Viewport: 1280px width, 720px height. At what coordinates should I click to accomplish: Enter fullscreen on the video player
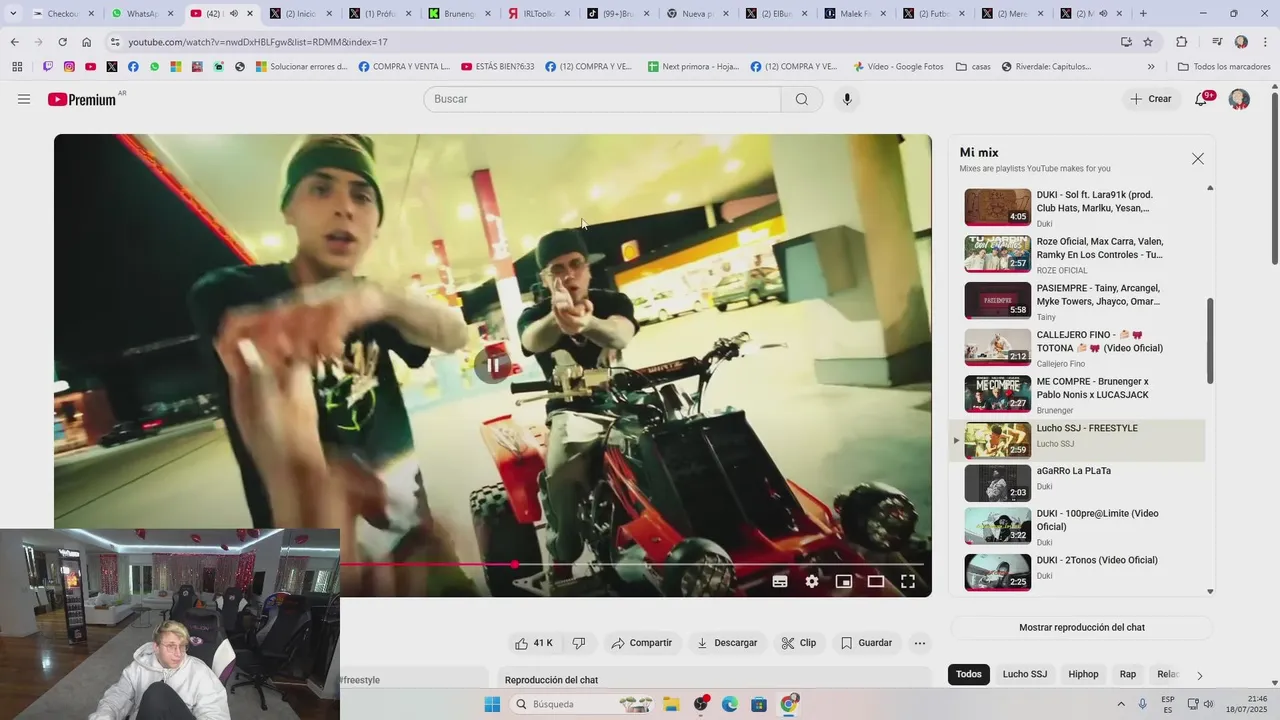coord(908,581)
